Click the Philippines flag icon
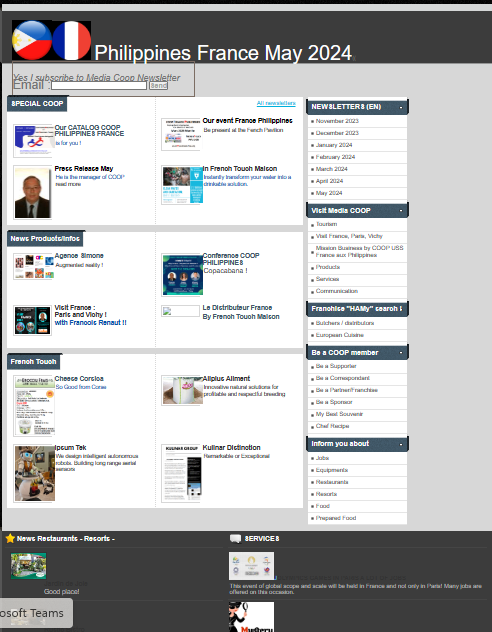 (32, 40)
